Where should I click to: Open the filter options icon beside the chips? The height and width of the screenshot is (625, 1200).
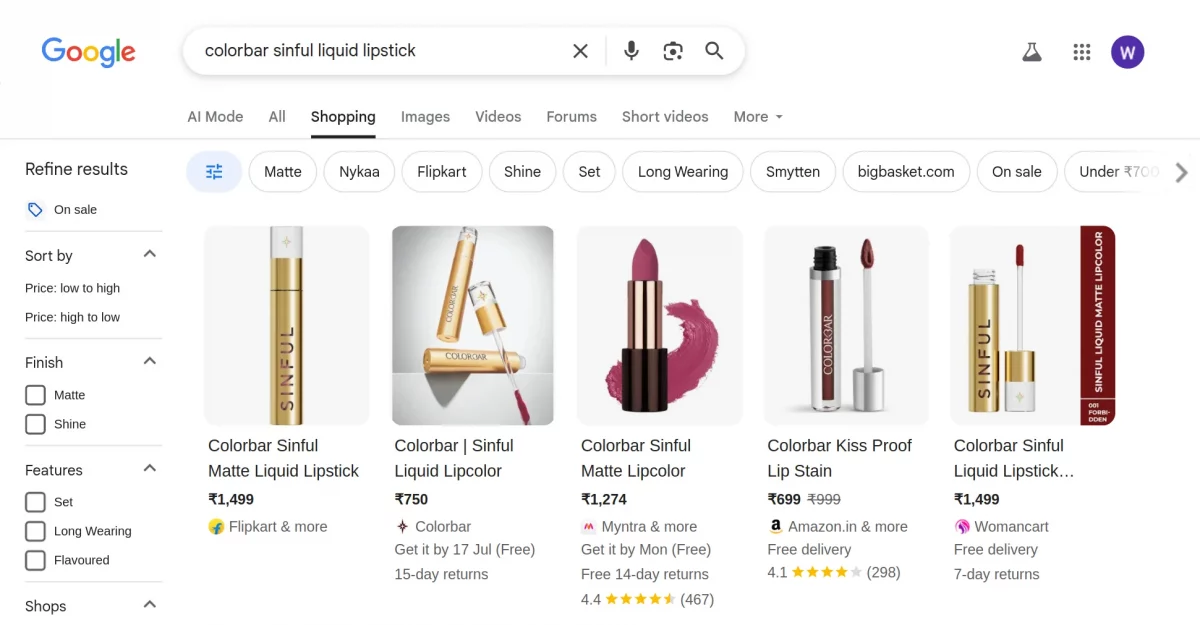click(x=213, y=171)
